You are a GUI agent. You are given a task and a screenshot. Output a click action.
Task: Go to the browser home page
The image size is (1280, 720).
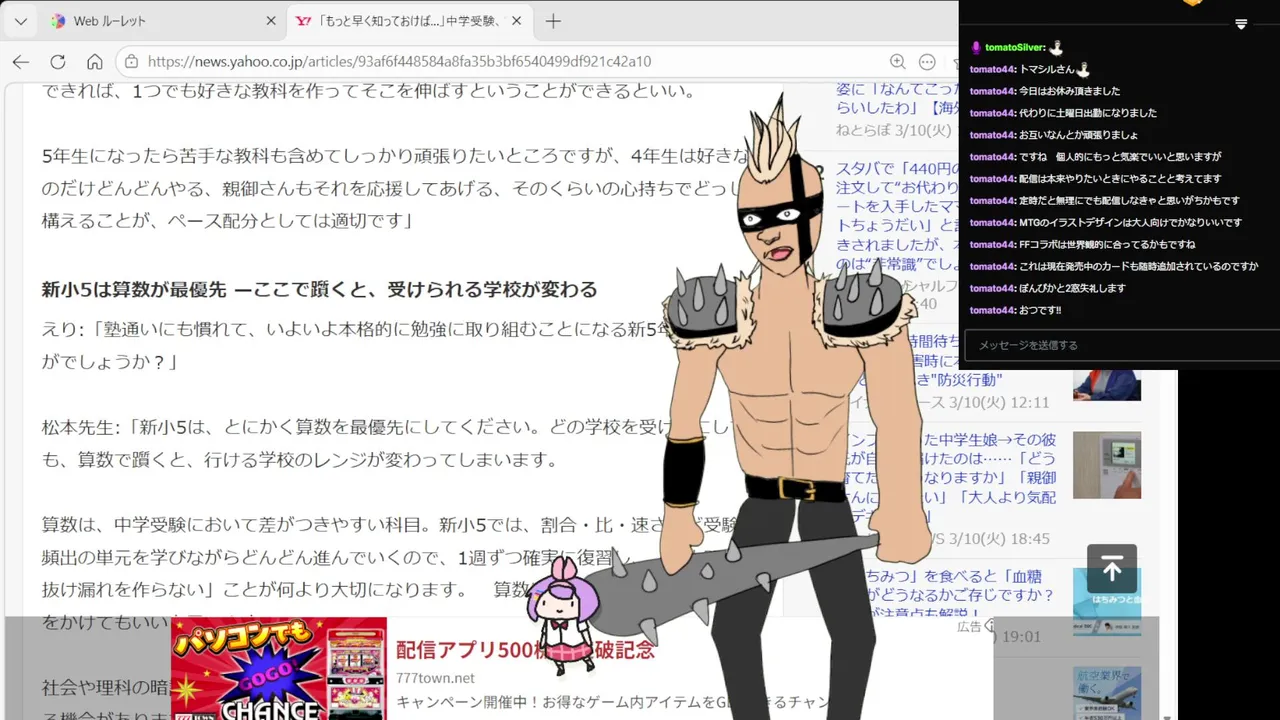click(94, 61)
